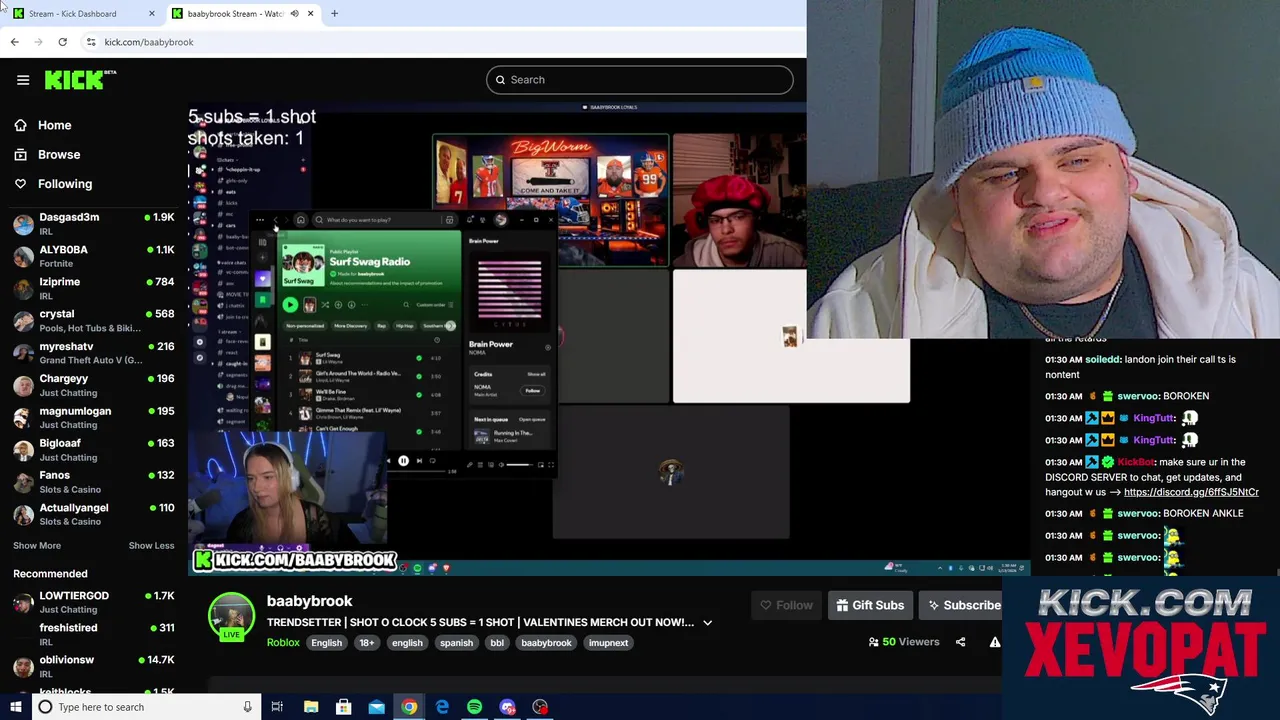Open Dasgasd3m channel avatar in sidebar

[x=23, y=224]
